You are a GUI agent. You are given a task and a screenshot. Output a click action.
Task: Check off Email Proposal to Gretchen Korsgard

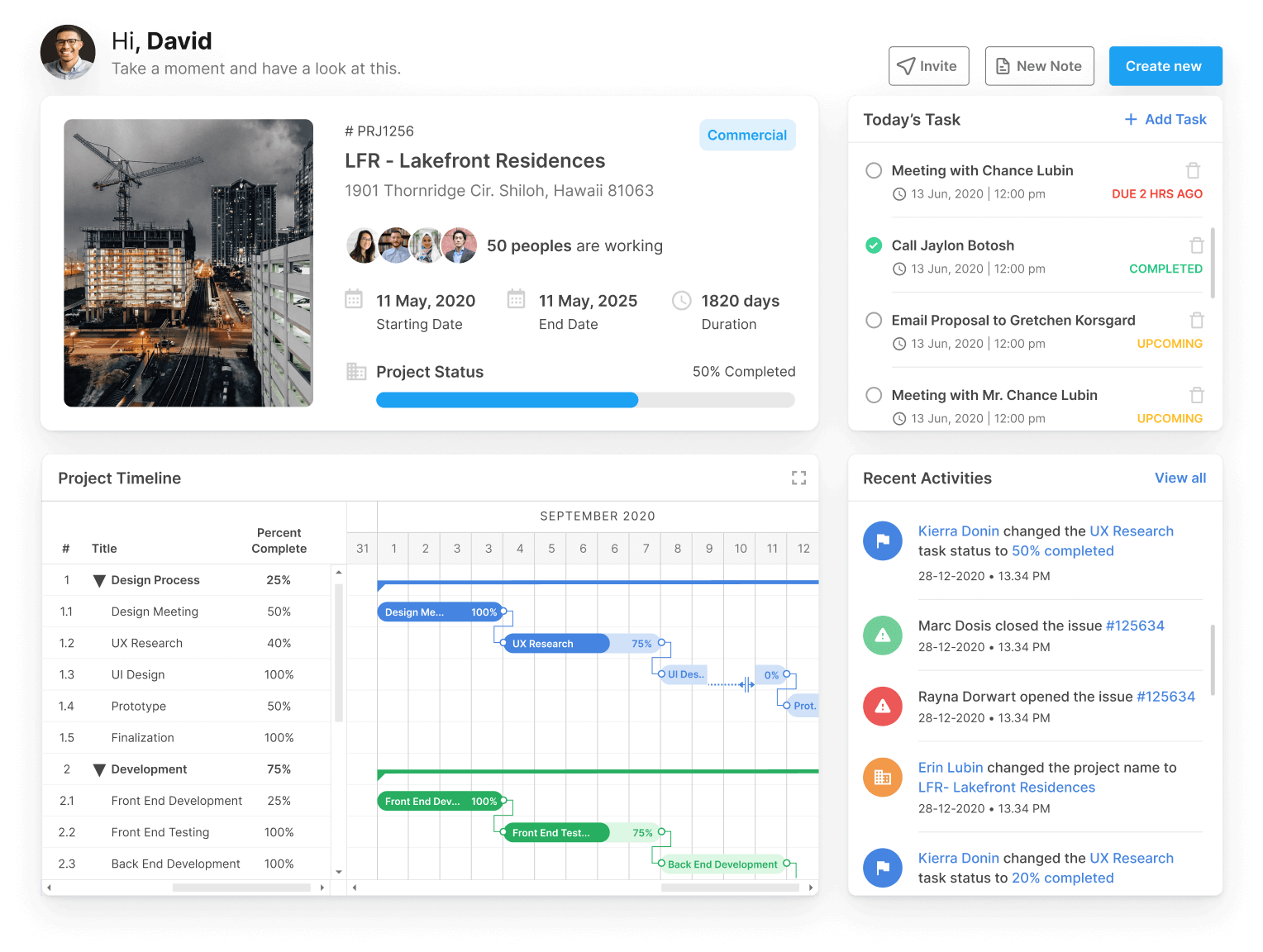click(874, 321)
